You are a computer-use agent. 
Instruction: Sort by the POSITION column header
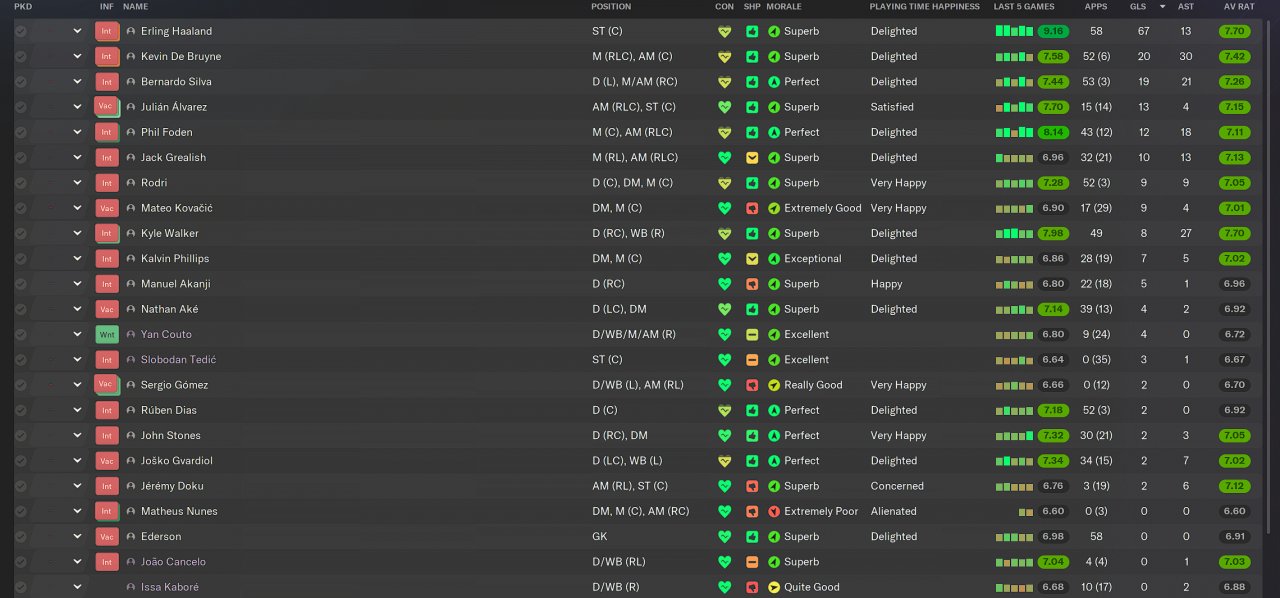[x=611, y=7]
